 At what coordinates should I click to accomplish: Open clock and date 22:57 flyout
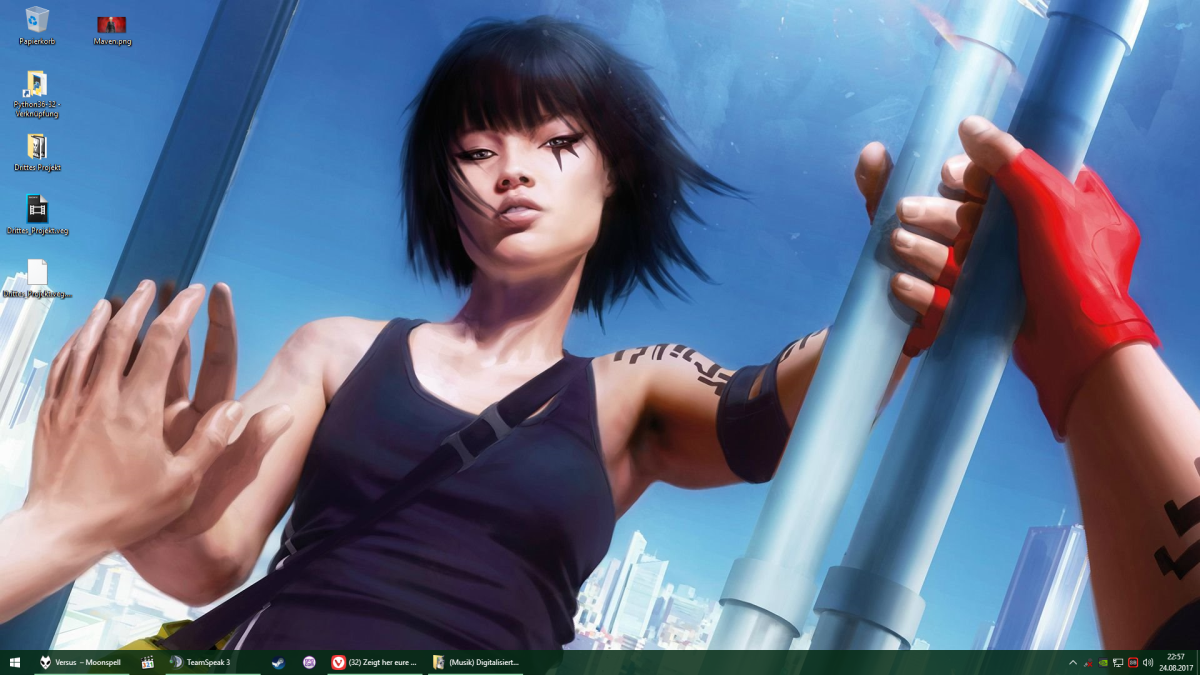[x=1176, y=662]
